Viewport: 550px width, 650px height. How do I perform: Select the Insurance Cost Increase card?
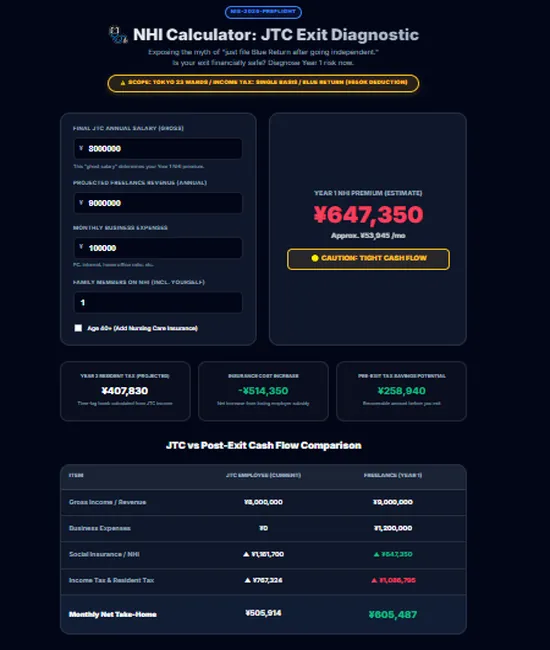point(263,391)
